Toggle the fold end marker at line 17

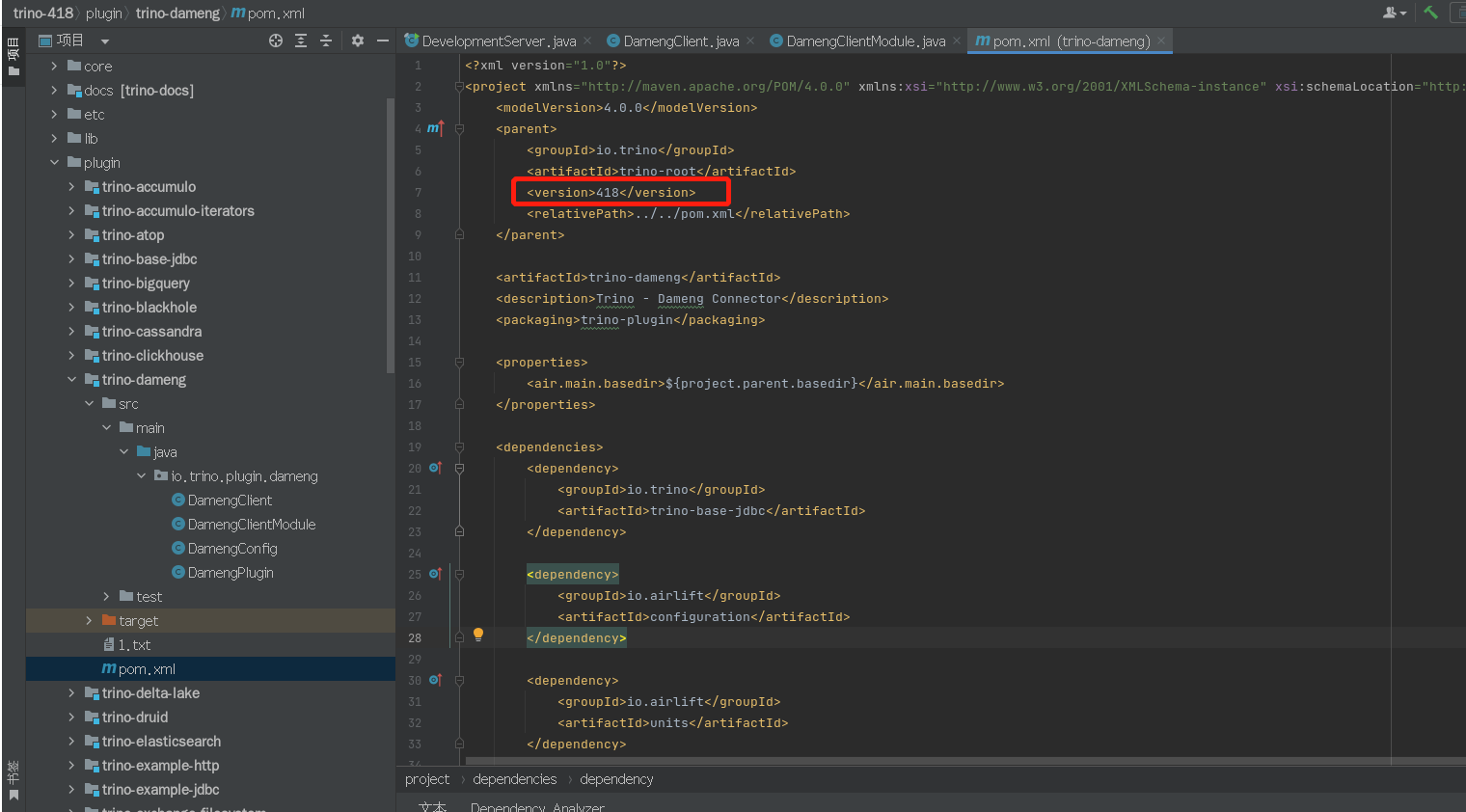459,404
